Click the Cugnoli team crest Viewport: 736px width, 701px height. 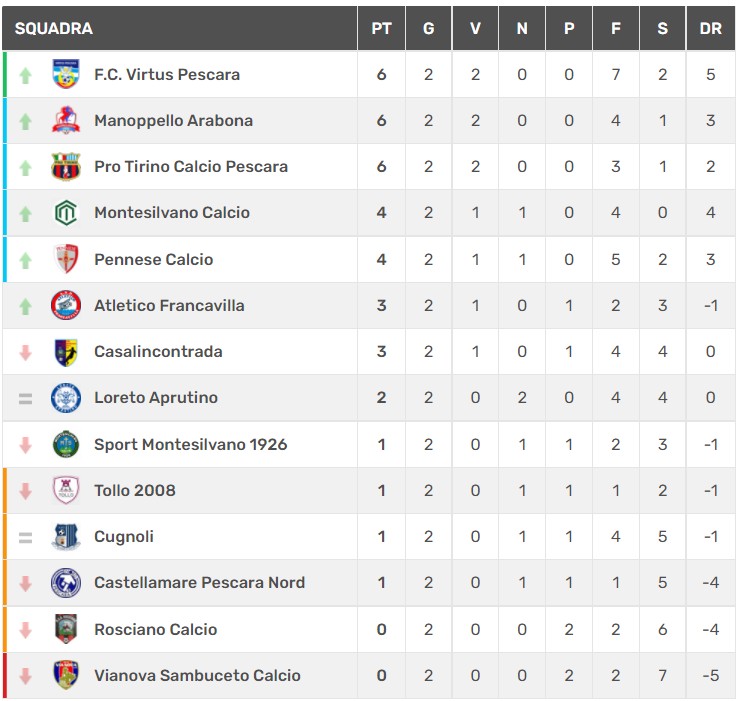point(66,536)
